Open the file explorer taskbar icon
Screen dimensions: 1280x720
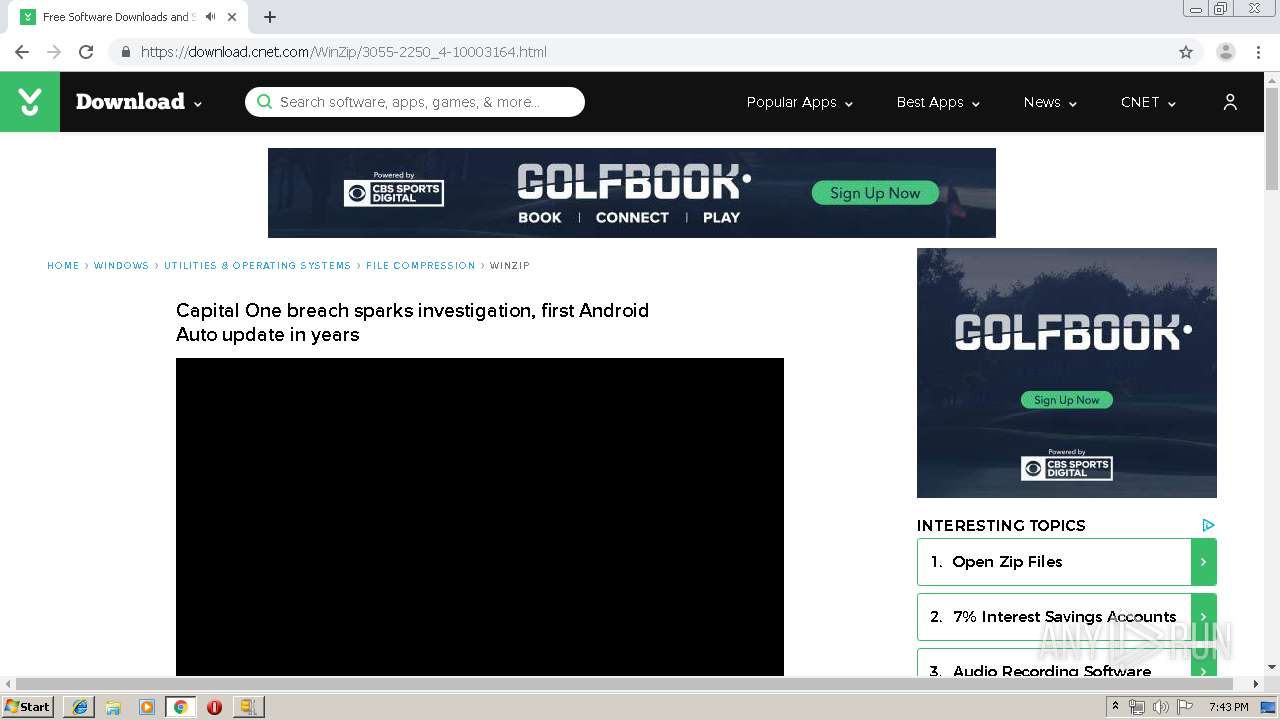coord(113,707)
